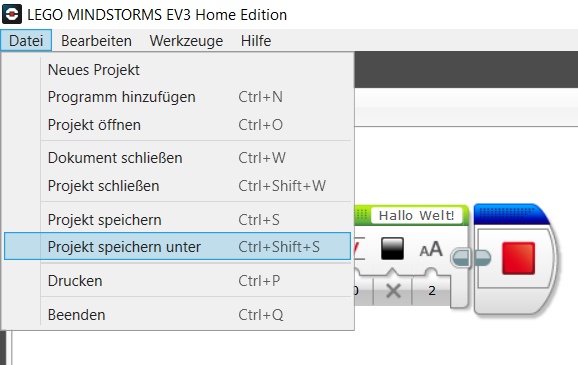Viewport: 578px width, 365px height.
Task: Open the Werkzeuge menu
Action: (186, 41)
